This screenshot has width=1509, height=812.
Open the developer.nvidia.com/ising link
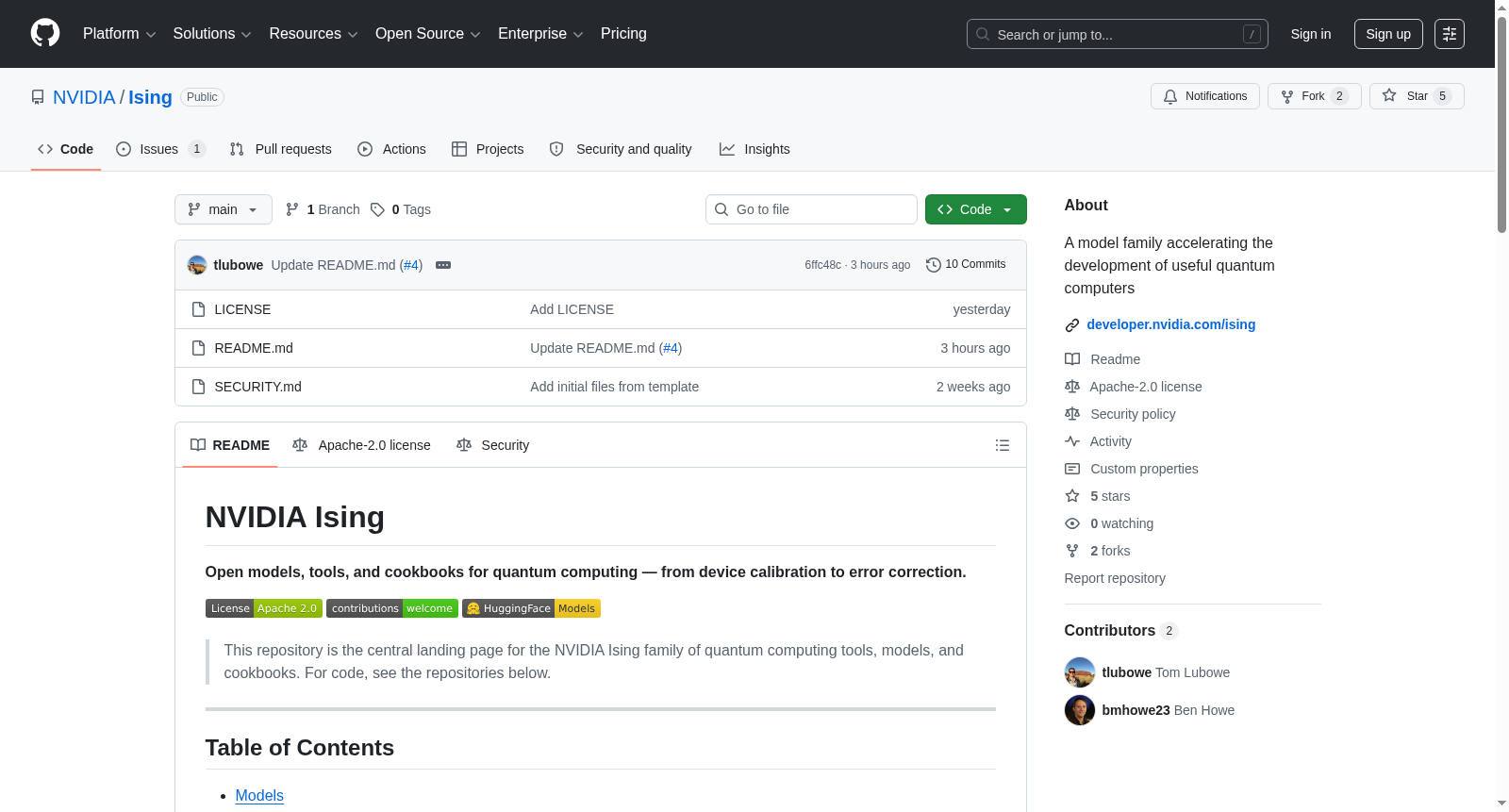(x=1171, y=324)
